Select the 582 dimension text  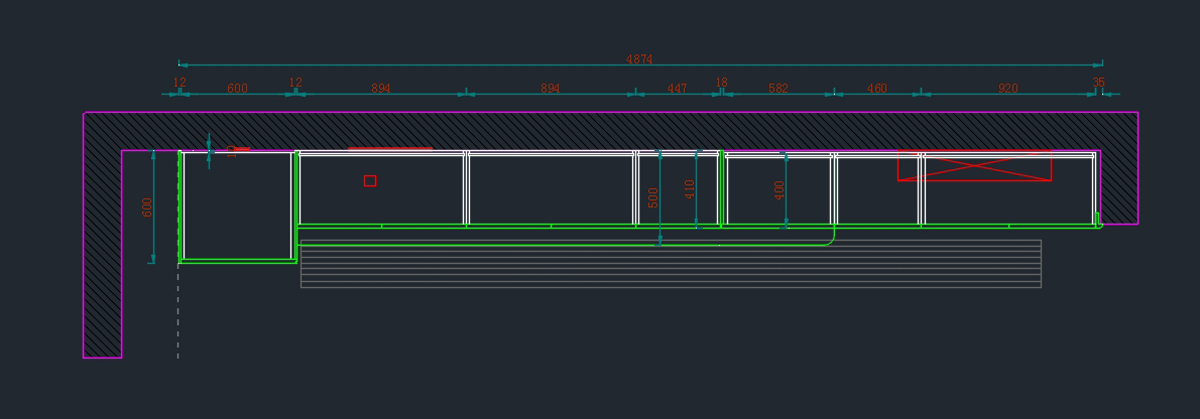click(x=778, y=89)
